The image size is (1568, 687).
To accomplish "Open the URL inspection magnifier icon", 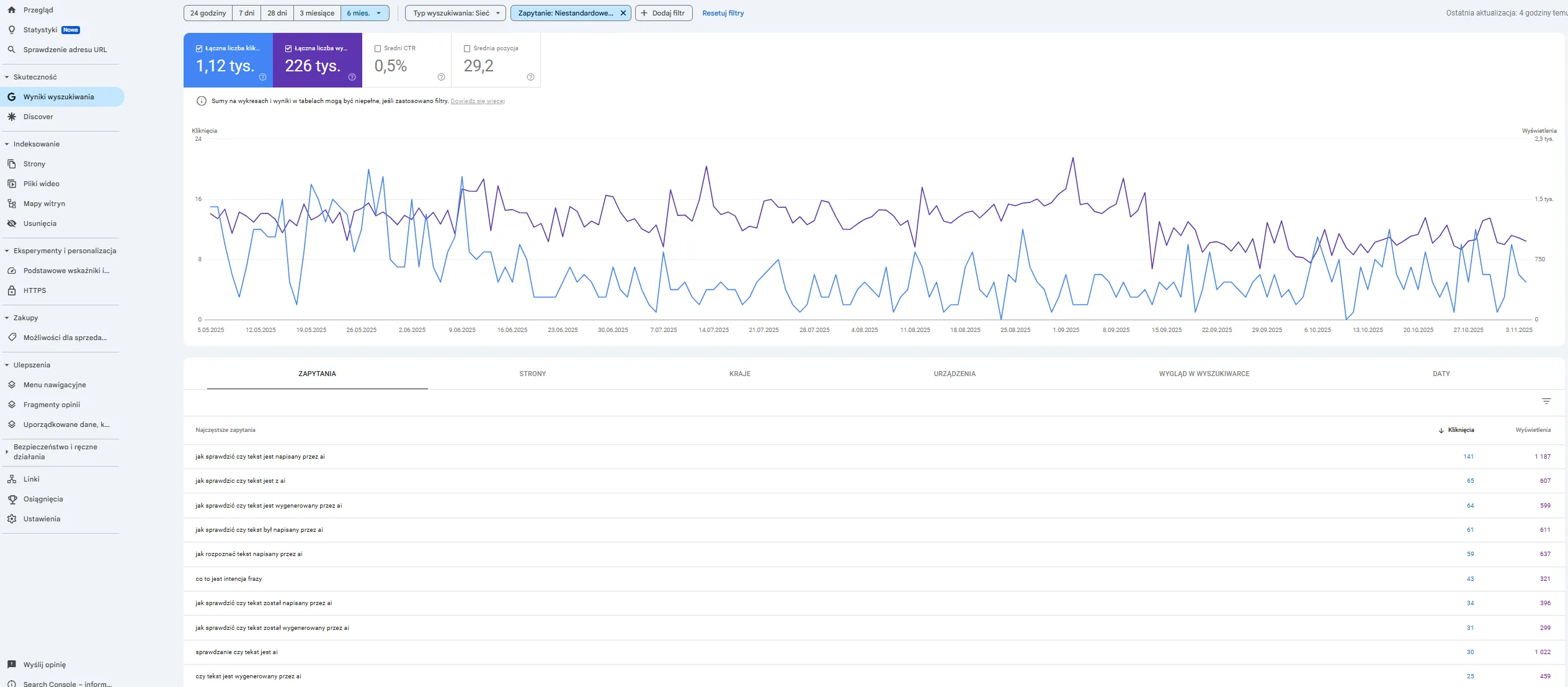I will (11, 50).
